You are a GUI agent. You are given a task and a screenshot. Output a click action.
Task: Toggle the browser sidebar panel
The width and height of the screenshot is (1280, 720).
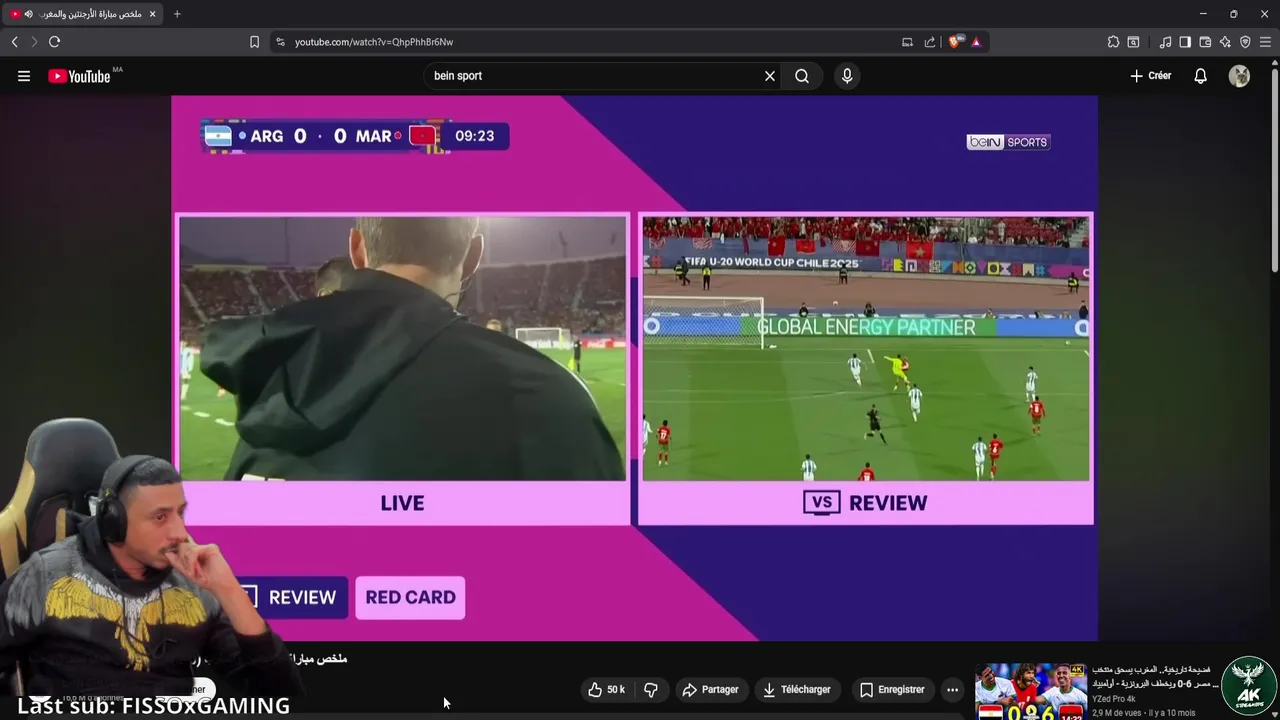coord(1185,42)
